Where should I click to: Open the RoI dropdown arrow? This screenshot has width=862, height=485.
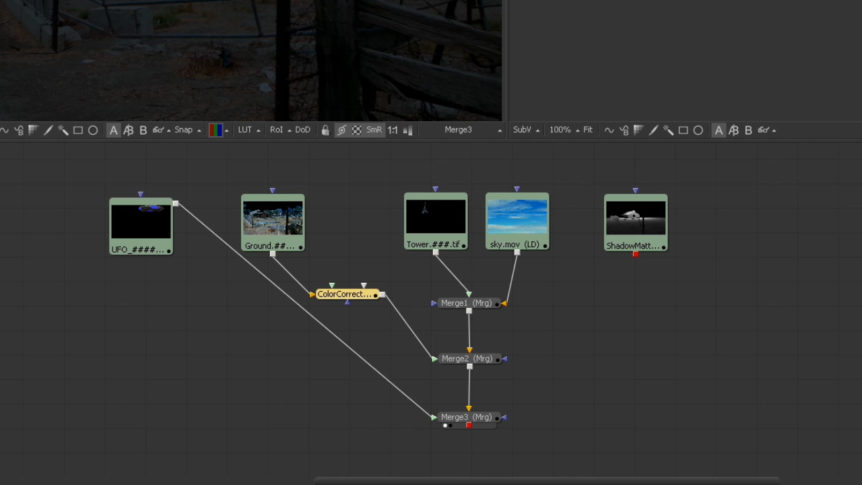coord(289,131)
